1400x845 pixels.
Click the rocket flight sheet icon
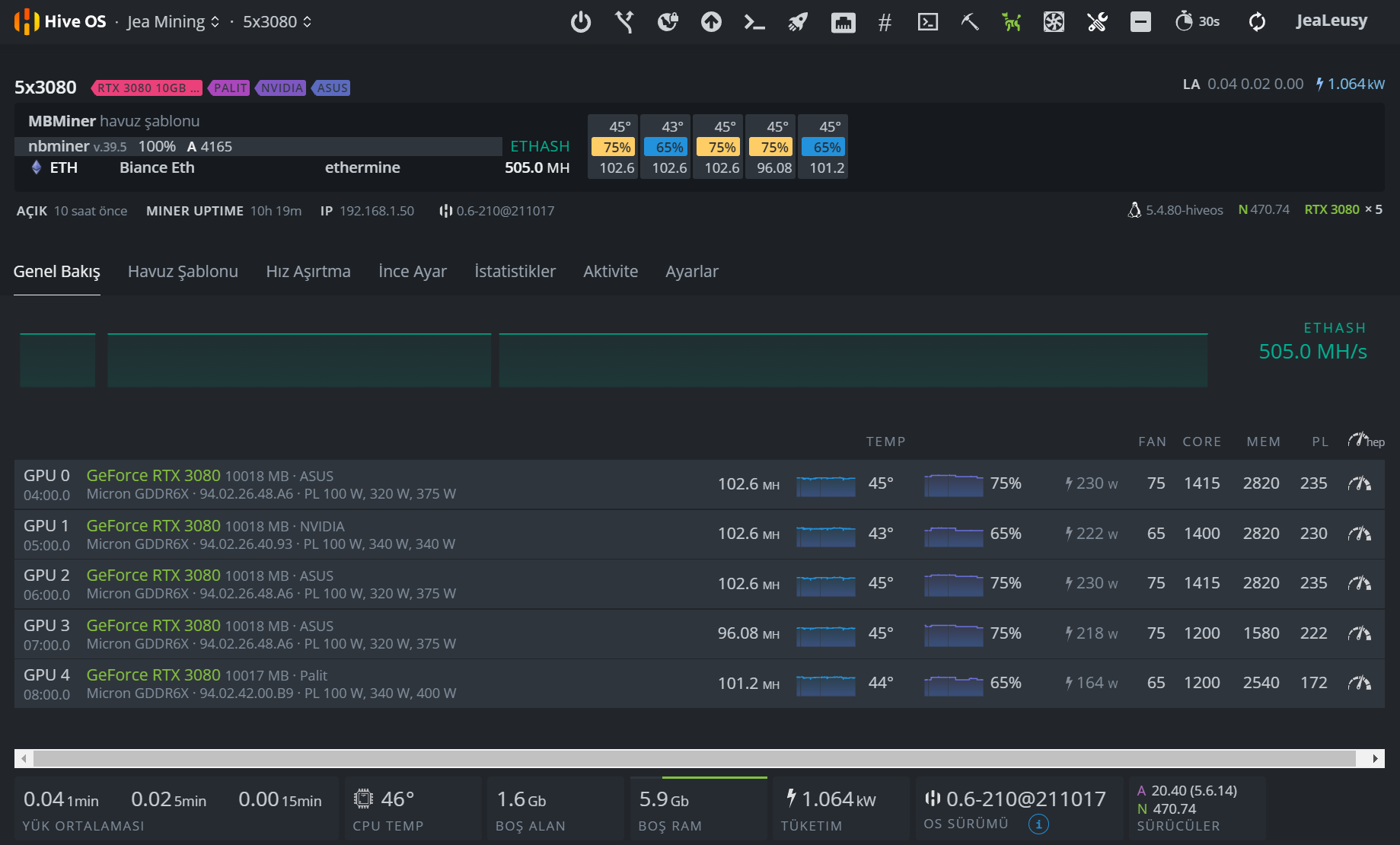tap(798, 22)
